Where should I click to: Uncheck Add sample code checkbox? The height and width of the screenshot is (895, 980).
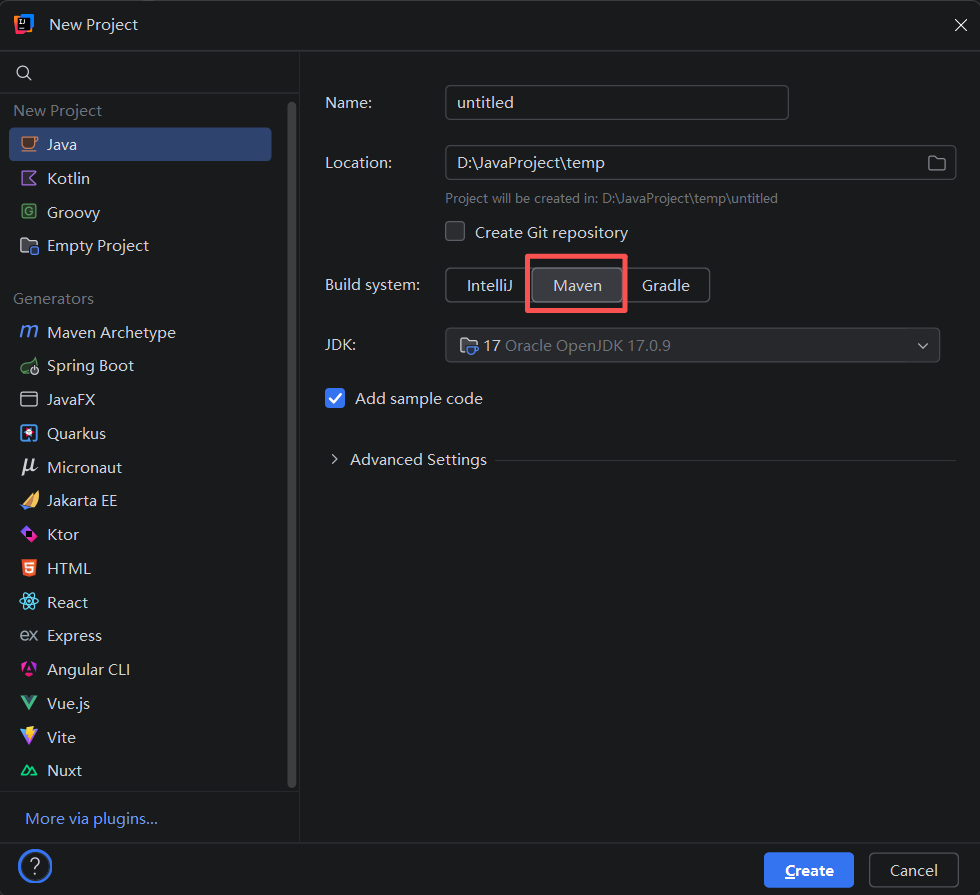(x=335, y=398)
